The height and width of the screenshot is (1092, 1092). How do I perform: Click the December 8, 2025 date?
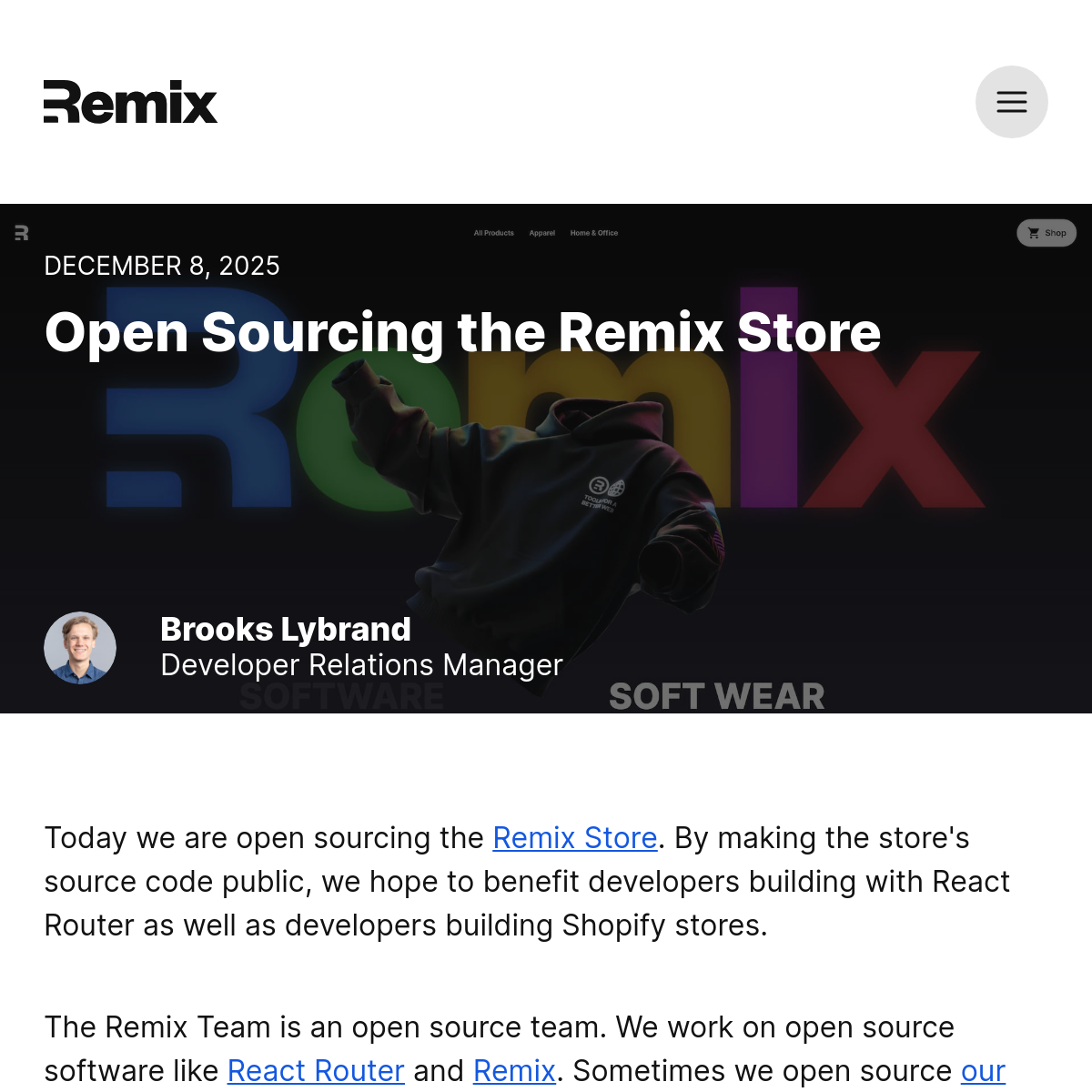click(x=162, y=266)
